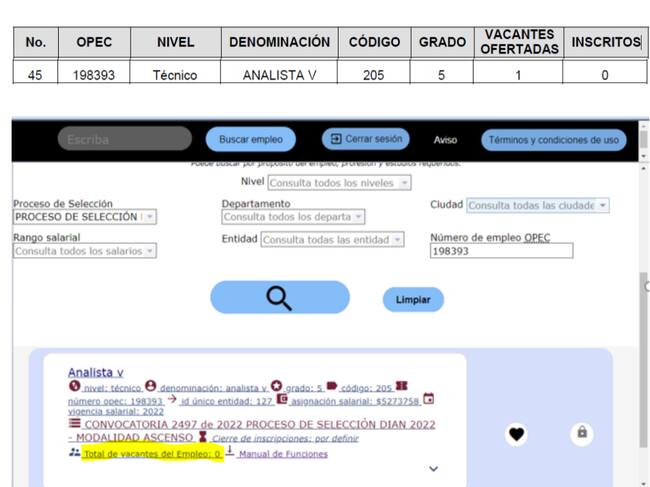Click the Cerrar sesión button
This screenshot has width=650, height=487.
[x=366, y=139]
